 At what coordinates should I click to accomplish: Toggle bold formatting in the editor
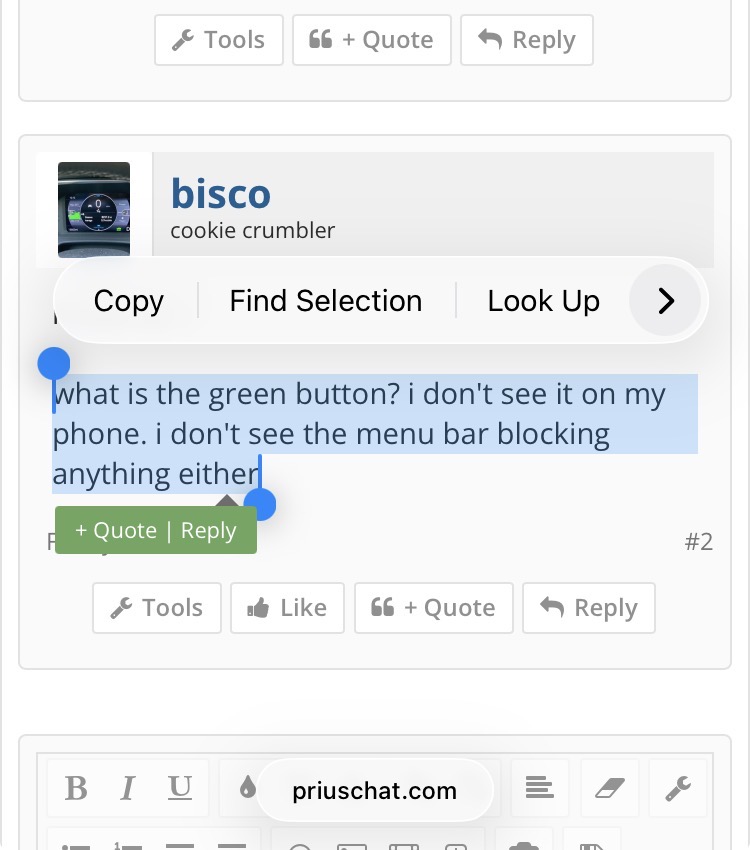(x=76, y=789)
